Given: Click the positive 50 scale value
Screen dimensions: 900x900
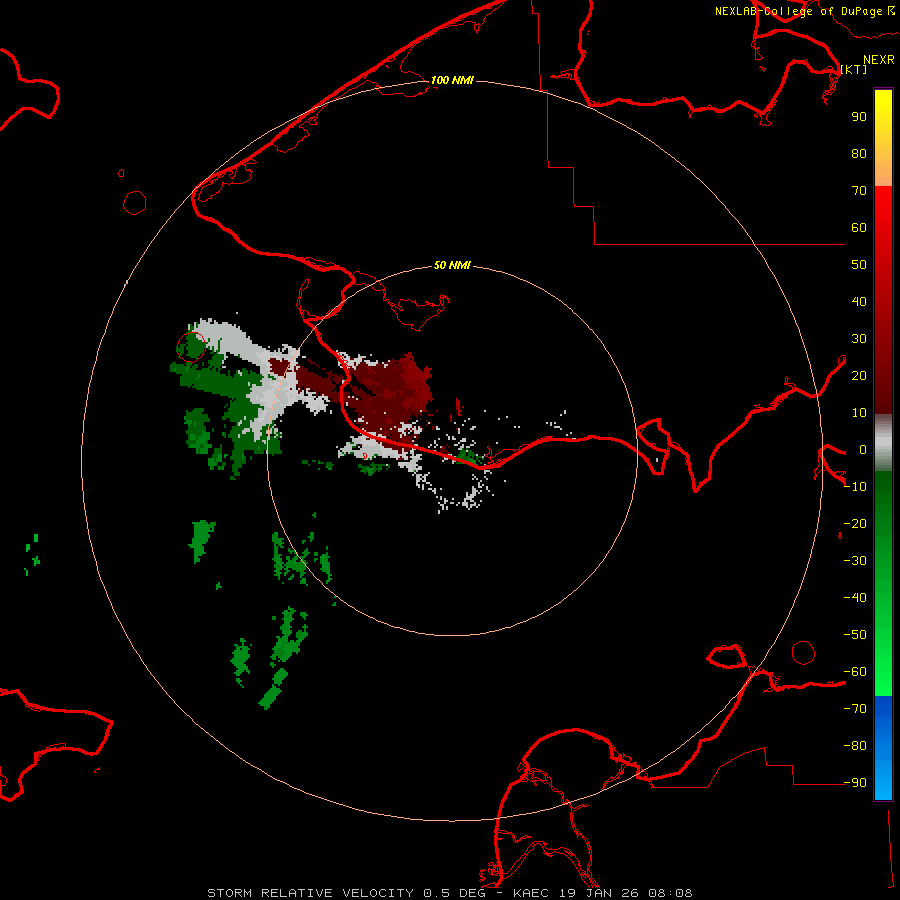Looking at the screenshot, I should [859, 265].
